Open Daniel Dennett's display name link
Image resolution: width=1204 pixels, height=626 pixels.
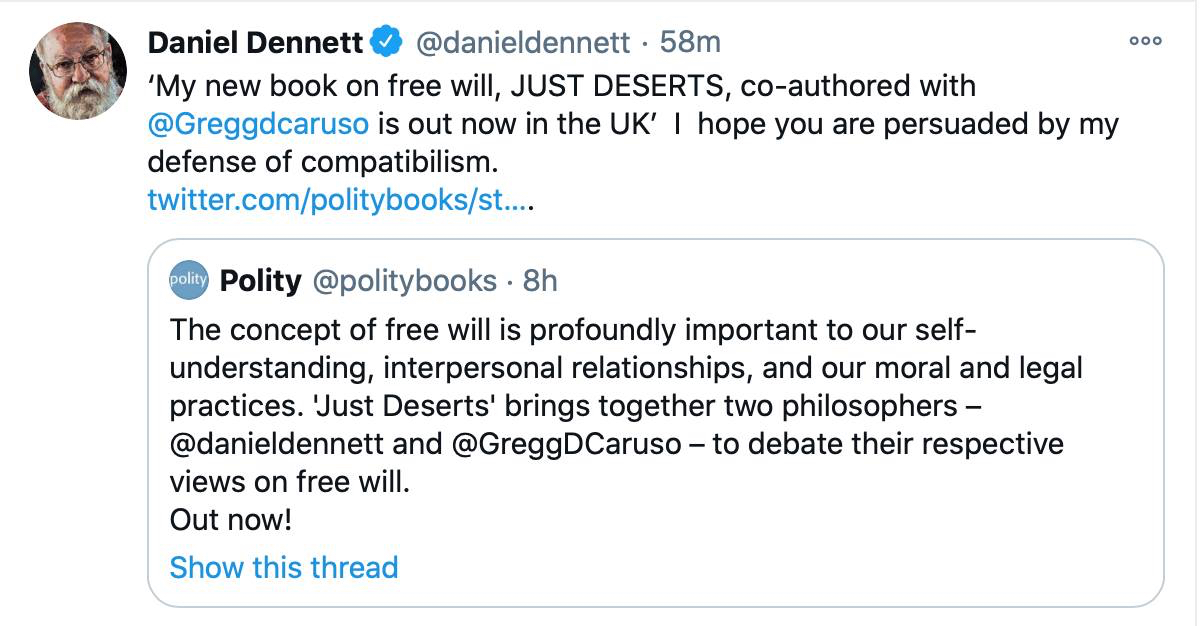tap(255, 42)
